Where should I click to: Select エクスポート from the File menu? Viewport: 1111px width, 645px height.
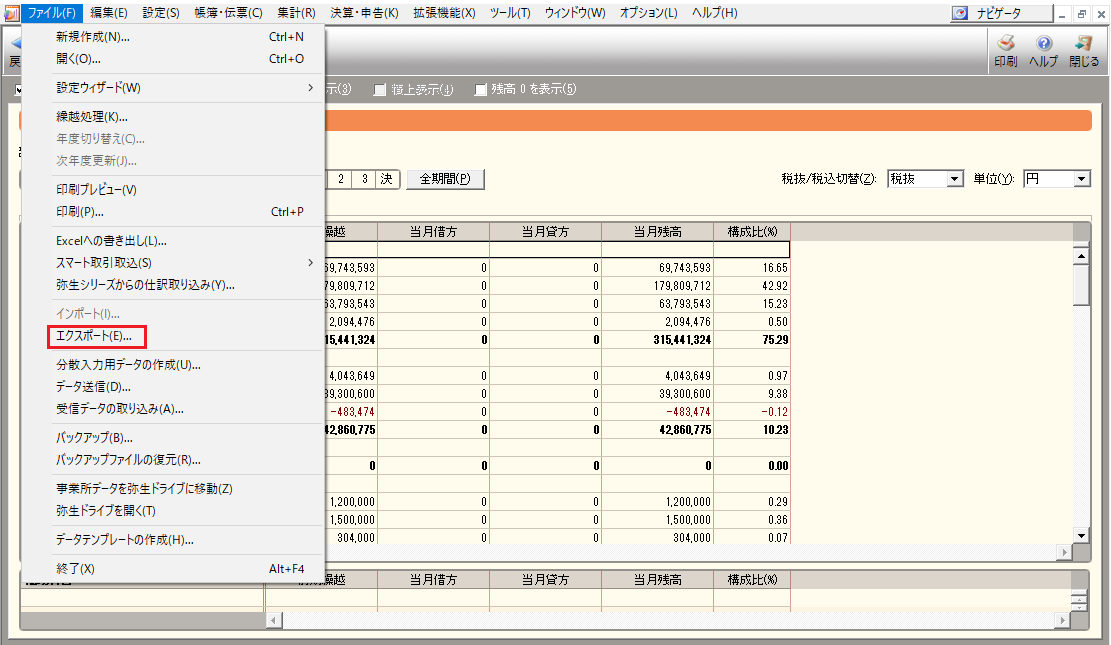[x=94, y=336]
